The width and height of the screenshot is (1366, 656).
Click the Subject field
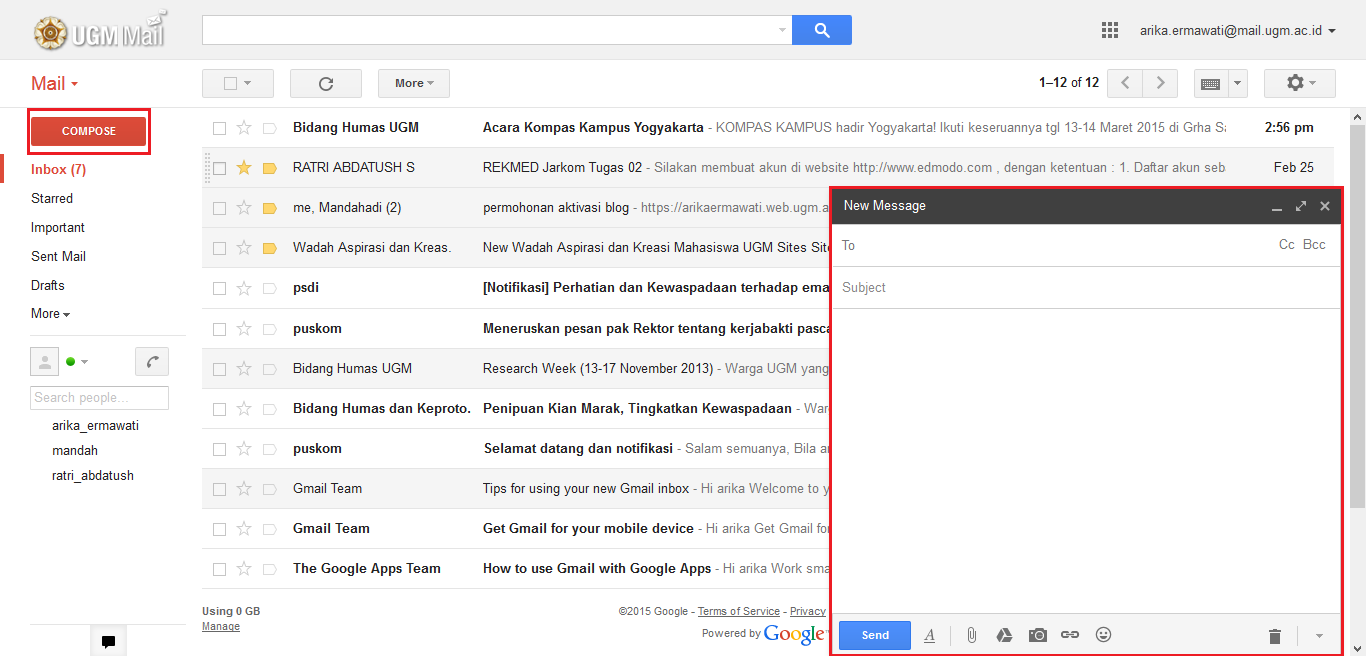1085,288
